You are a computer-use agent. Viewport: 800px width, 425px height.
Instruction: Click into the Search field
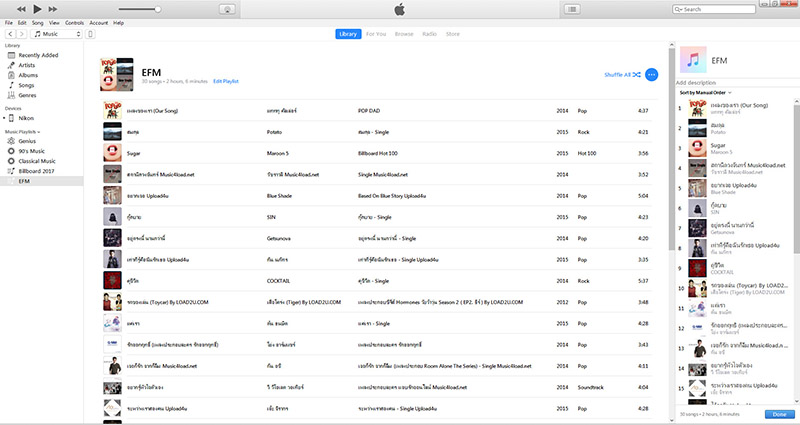coord(713,9)
